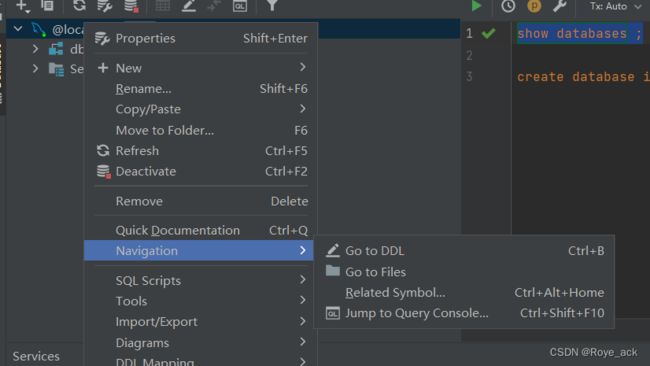Click the show databases line in editor
The height and width of the screenshot is (366, 650).
point(579,33)
